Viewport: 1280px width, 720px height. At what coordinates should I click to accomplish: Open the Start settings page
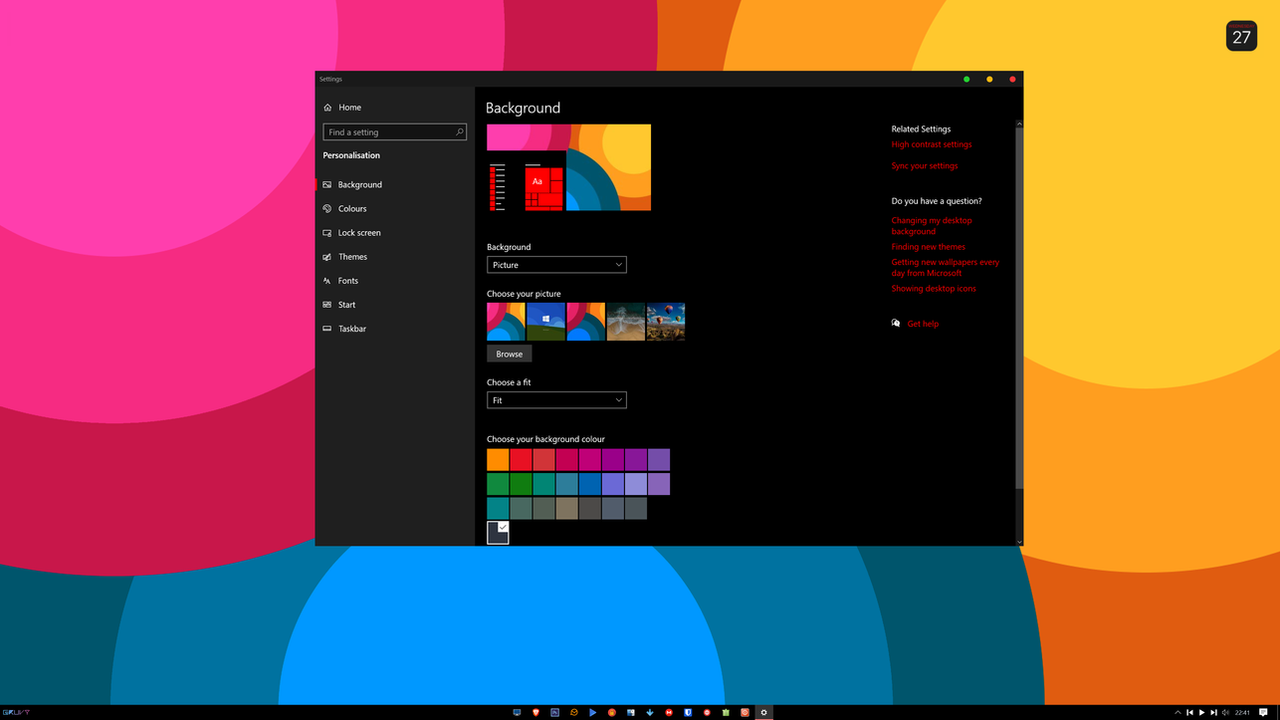395,305
